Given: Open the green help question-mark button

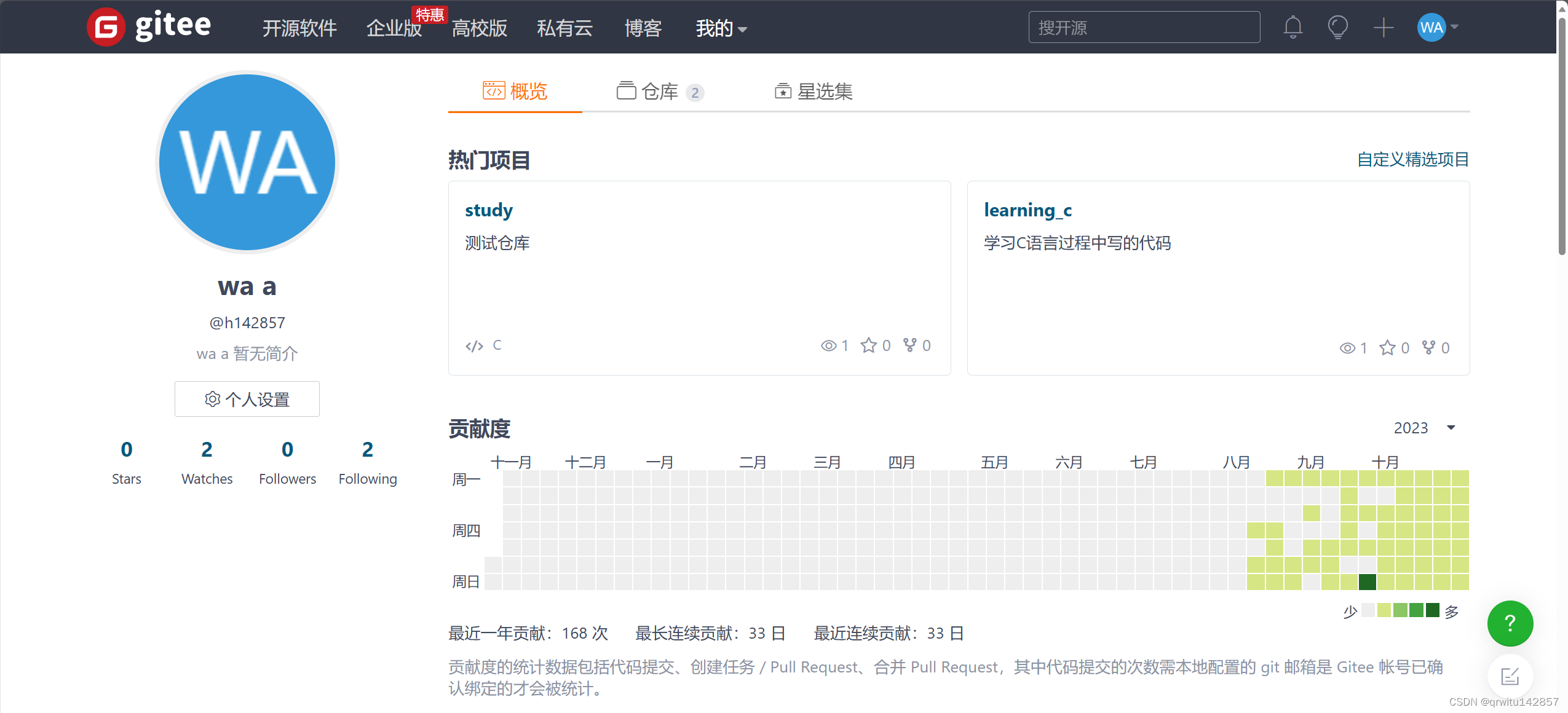Looking at the screenshot, I should 1510,623.
